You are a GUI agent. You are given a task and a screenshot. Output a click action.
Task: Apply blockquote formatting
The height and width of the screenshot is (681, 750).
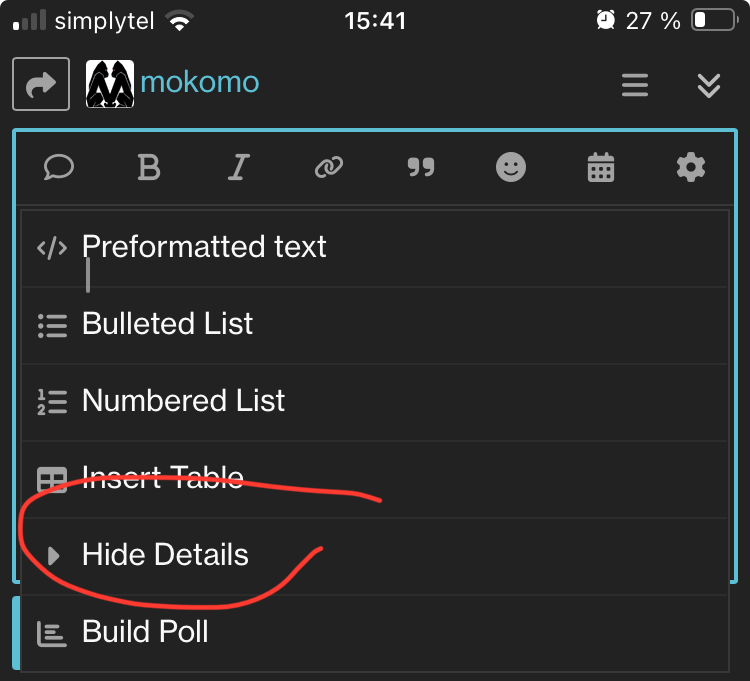click(x=421, y=167)
